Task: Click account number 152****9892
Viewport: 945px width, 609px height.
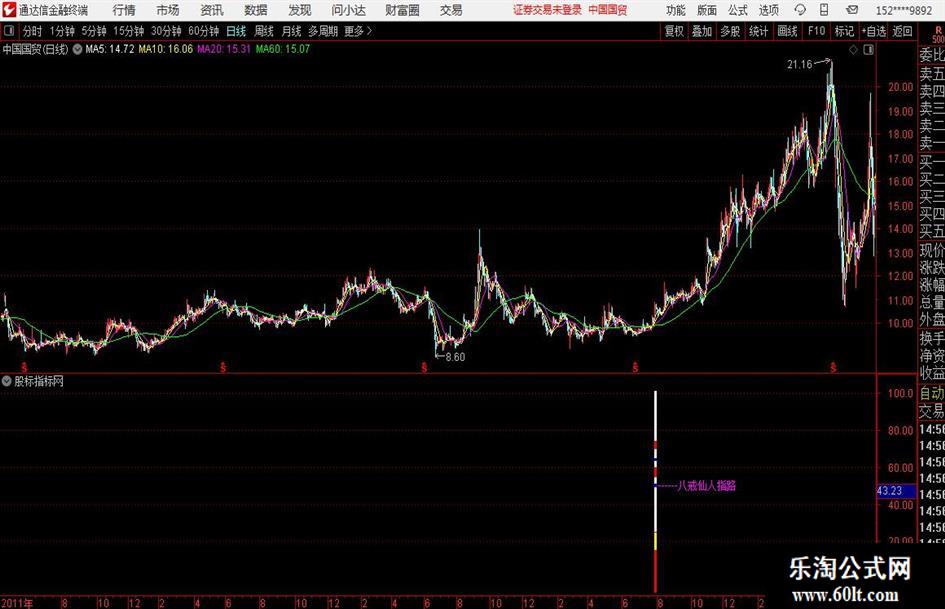Action: coord(903,10)
